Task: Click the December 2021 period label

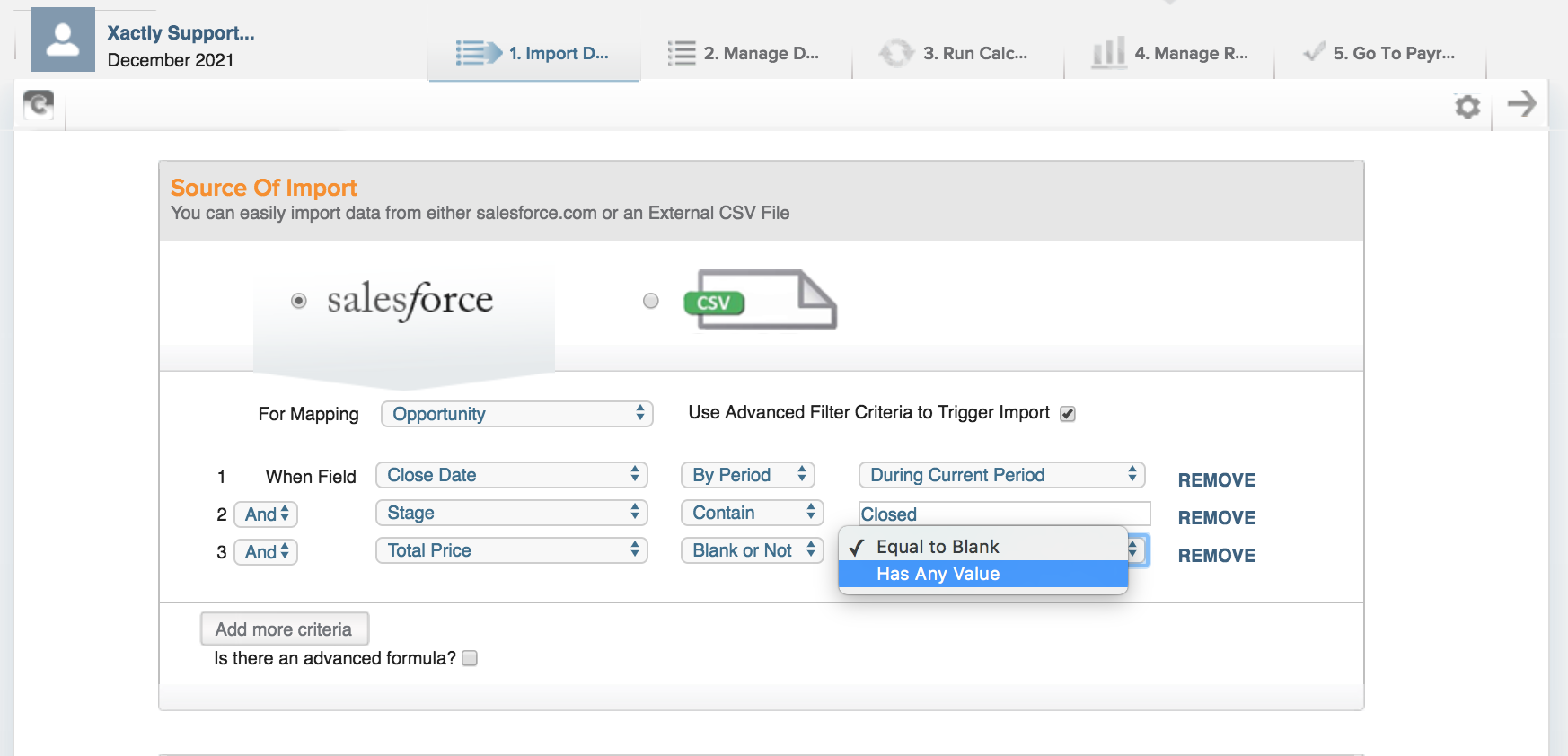Action: tap(171, 60)
